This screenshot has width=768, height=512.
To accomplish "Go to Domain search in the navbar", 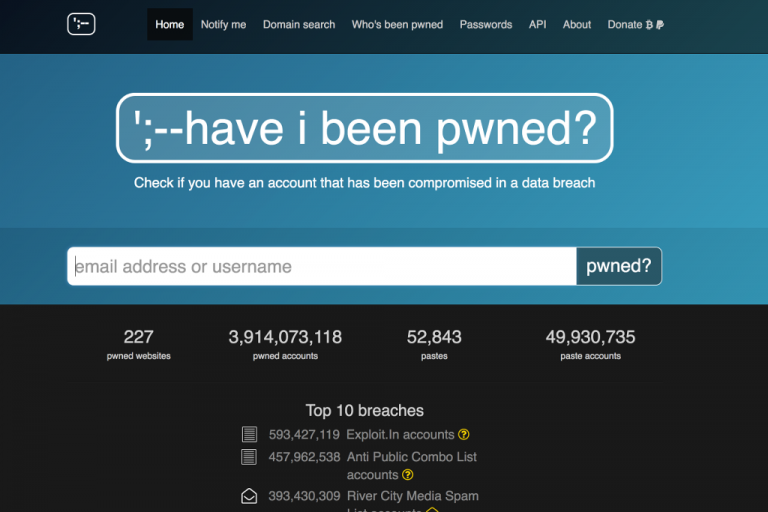I will tap(299, 24).
